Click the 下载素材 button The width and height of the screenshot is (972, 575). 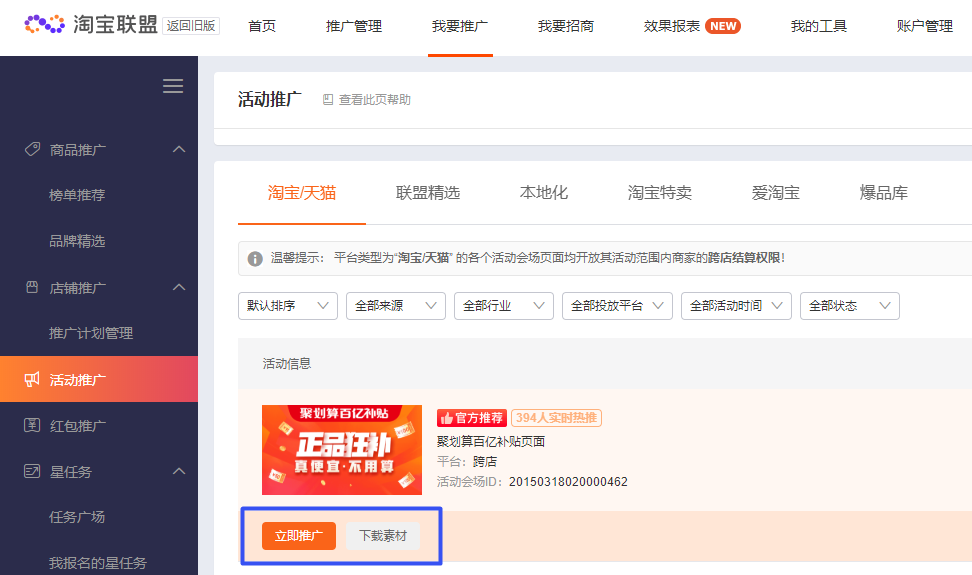pyautogui.click(x=383, y=536)
